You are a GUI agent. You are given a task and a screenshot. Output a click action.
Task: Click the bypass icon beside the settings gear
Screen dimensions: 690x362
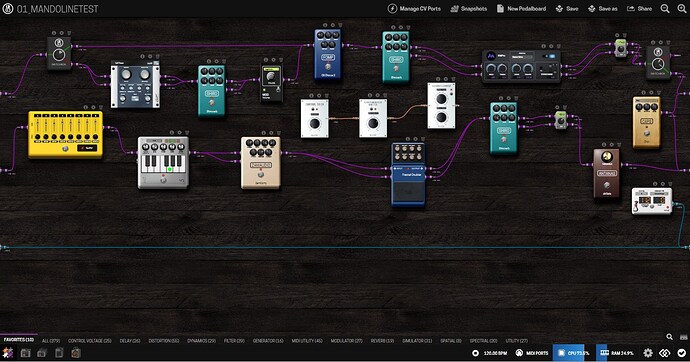(664, 353)
